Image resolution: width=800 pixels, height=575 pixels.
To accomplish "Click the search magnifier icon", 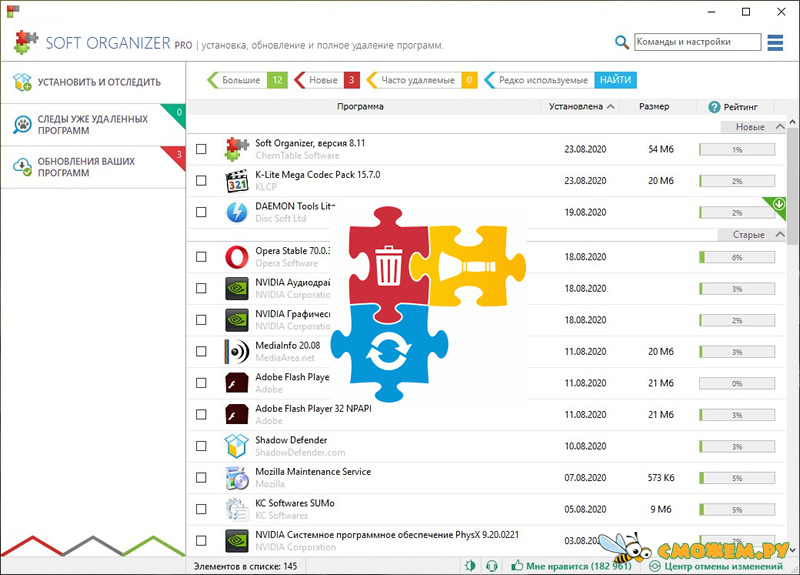I will click(x=621, y=42).
